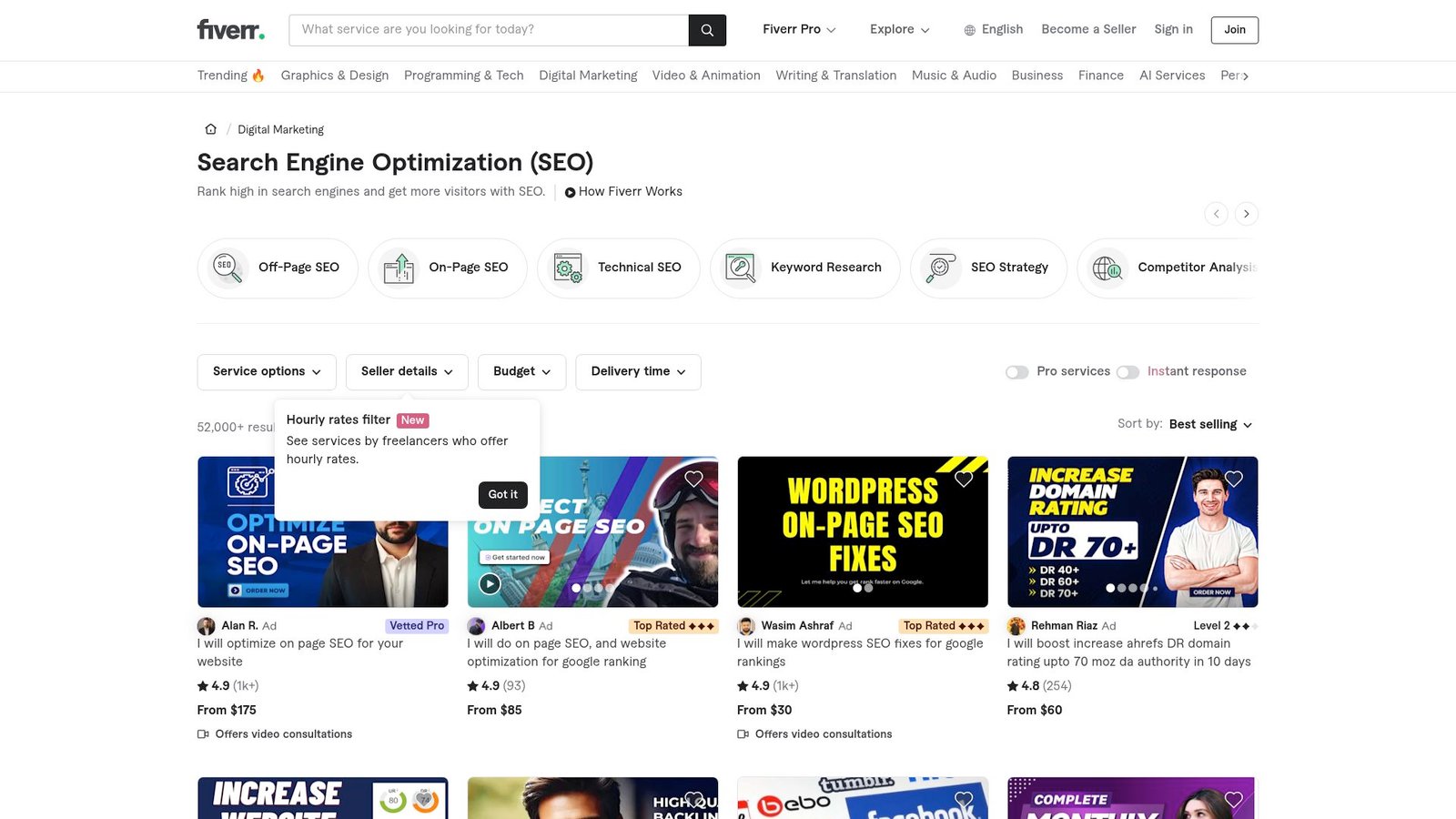This screenshot has width=1456, height=819.
Task: Open the Service options dropdown
Action: (266, 371)
